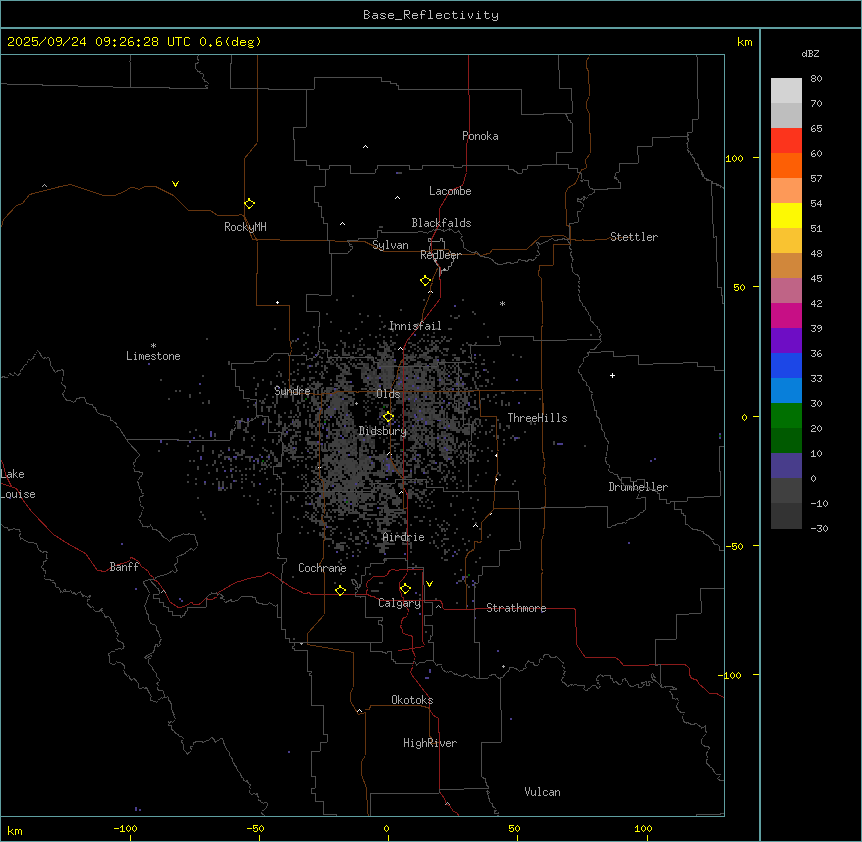Click the yellow diamond marker above RockyMH
The image size is (862, 842).
tap(249, 203)
